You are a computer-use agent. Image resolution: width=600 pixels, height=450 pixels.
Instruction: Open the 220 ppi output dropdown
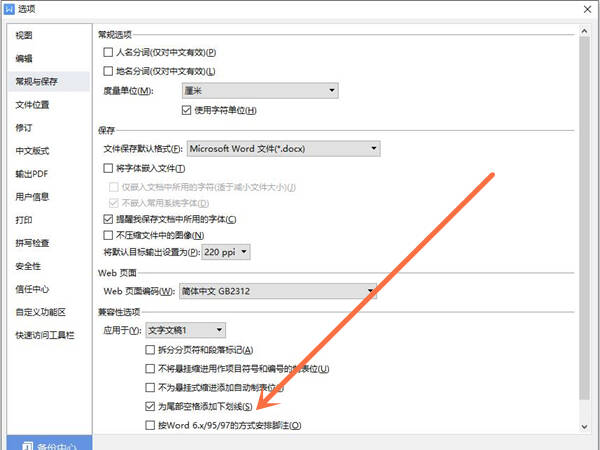pyautogui.click(x=226, y=252)
